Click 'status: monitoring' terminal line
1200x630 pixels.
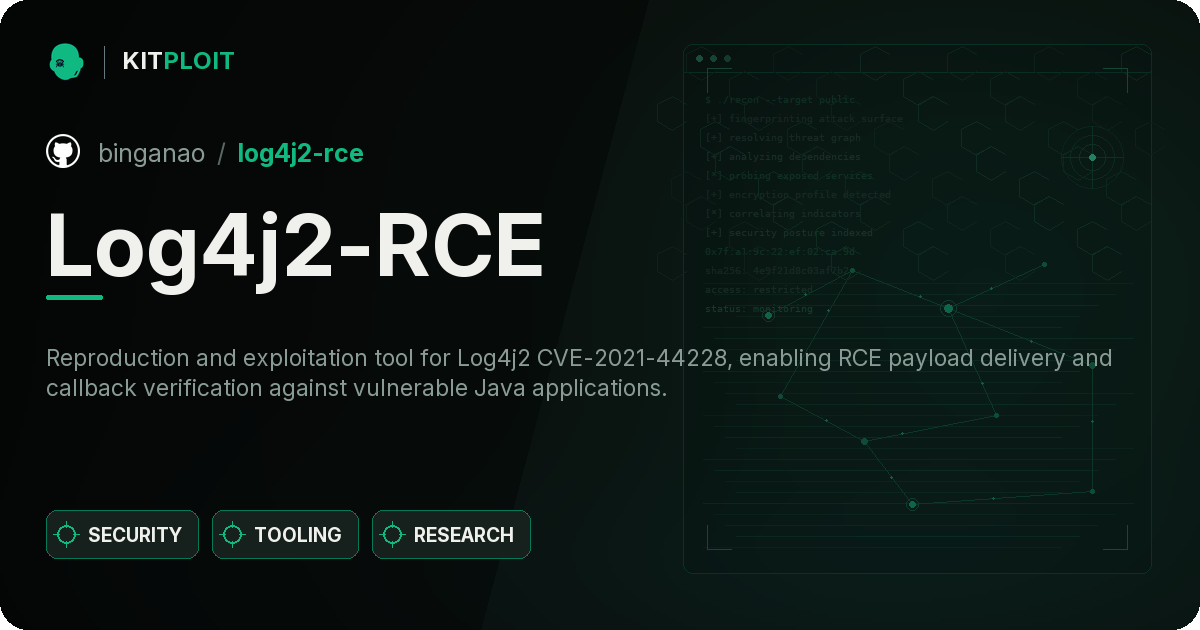(x=759, y=309)
